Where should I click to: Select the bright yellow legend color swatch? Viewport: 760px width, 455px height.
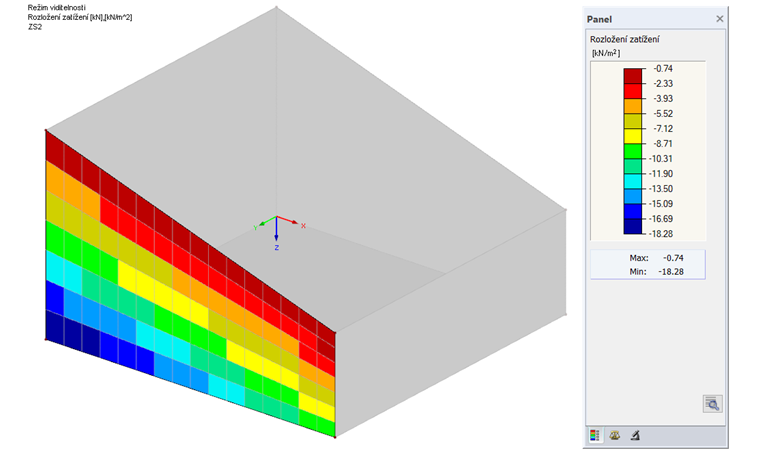(x=633, y=136)
